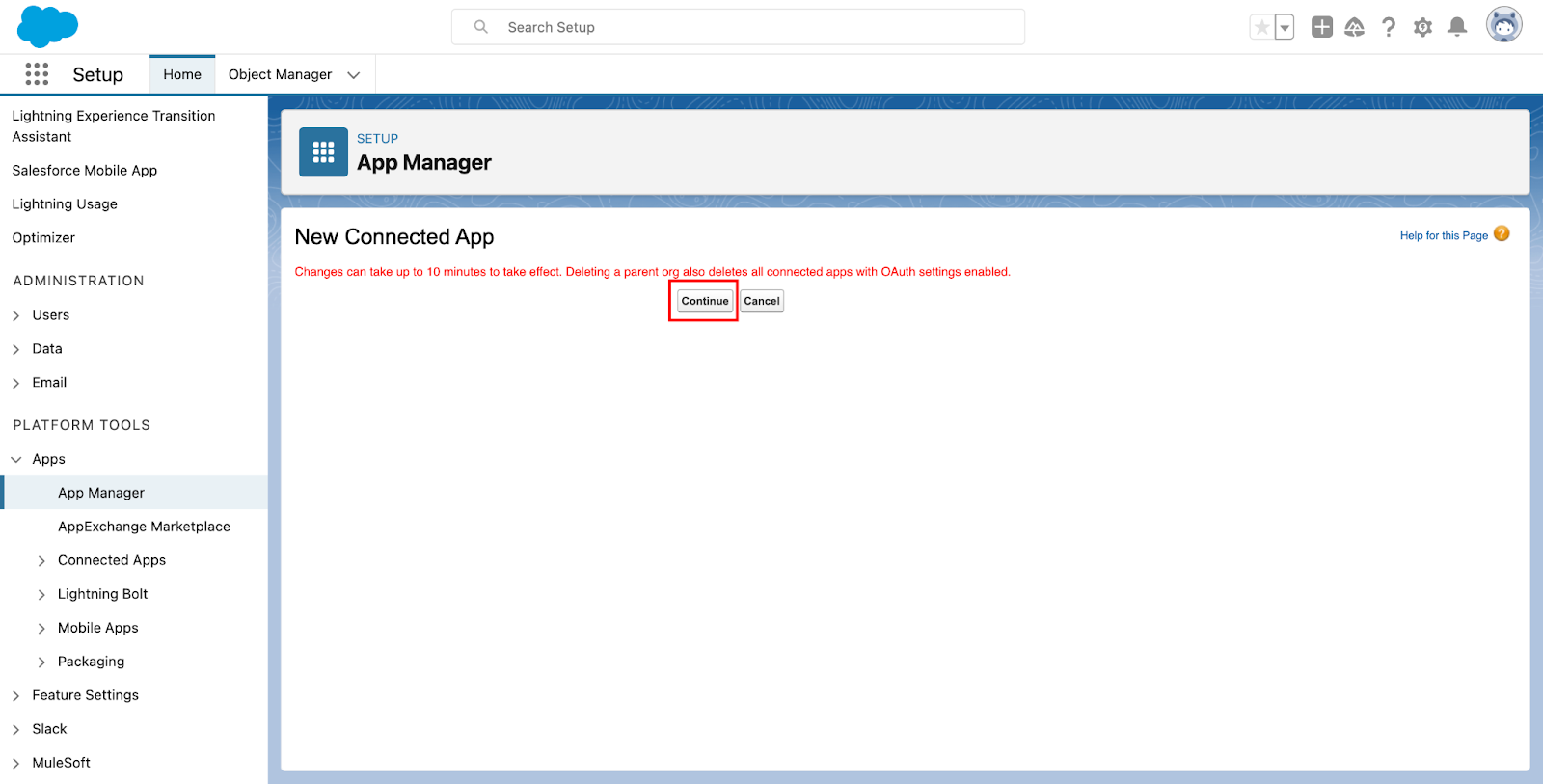Viewport: 1543px width, 784px height.
Task: Click the Users label in sidebar
Action: (x=50, y=315)
